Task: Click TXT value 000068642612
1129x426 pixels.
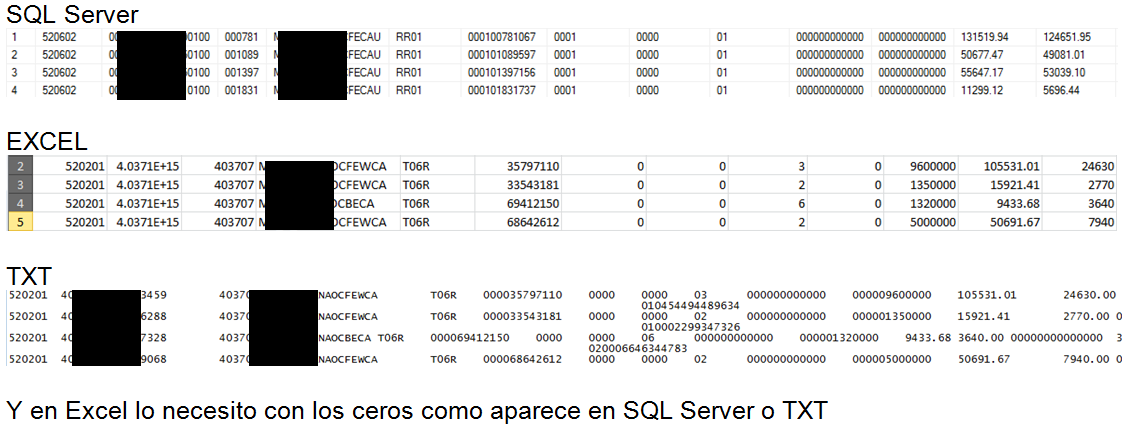Action: pos(522,358)
